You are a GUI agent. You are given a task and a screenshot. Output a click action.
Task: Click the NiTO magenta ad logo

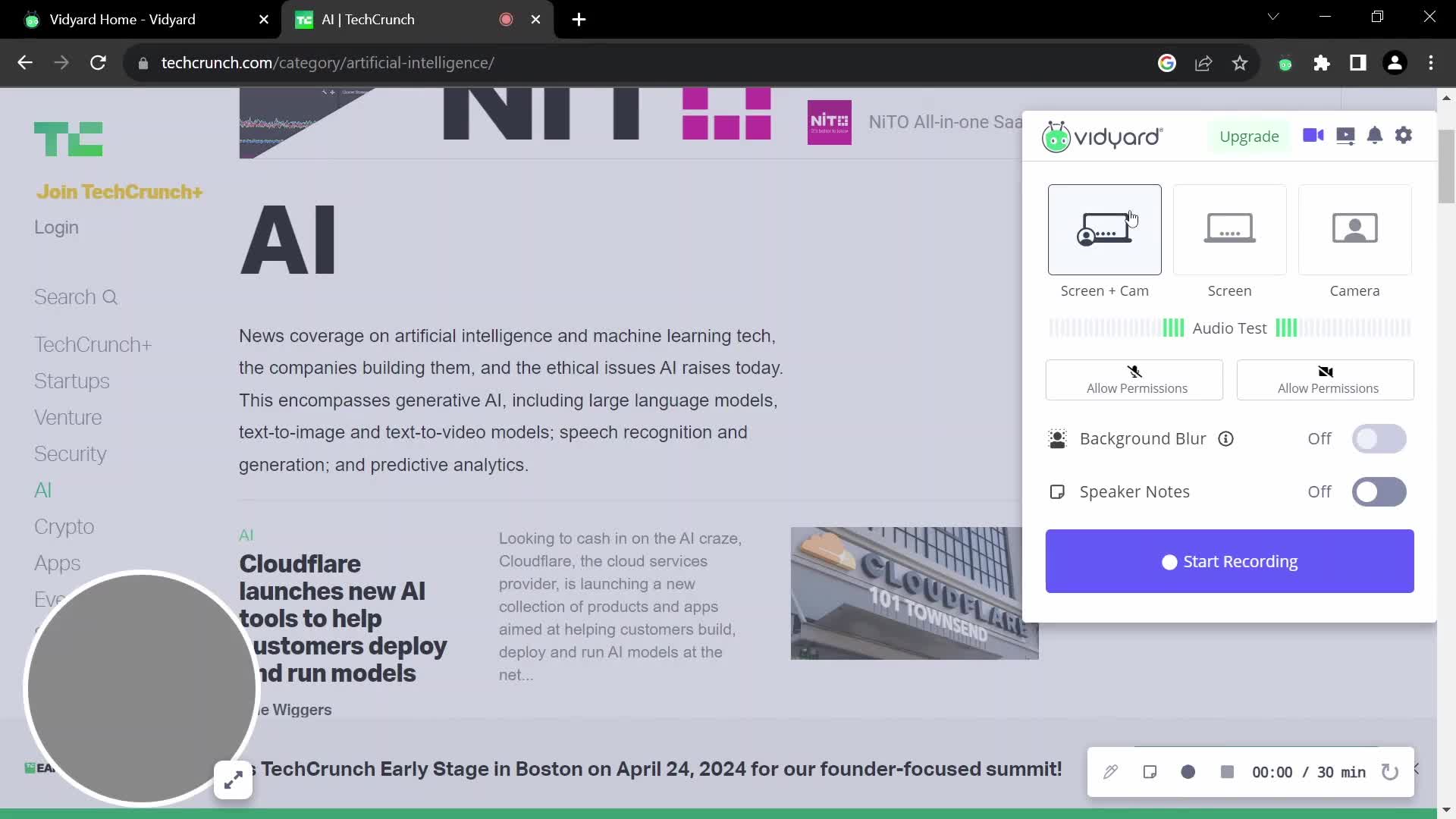pyautogui.click(x=829, y=122)
